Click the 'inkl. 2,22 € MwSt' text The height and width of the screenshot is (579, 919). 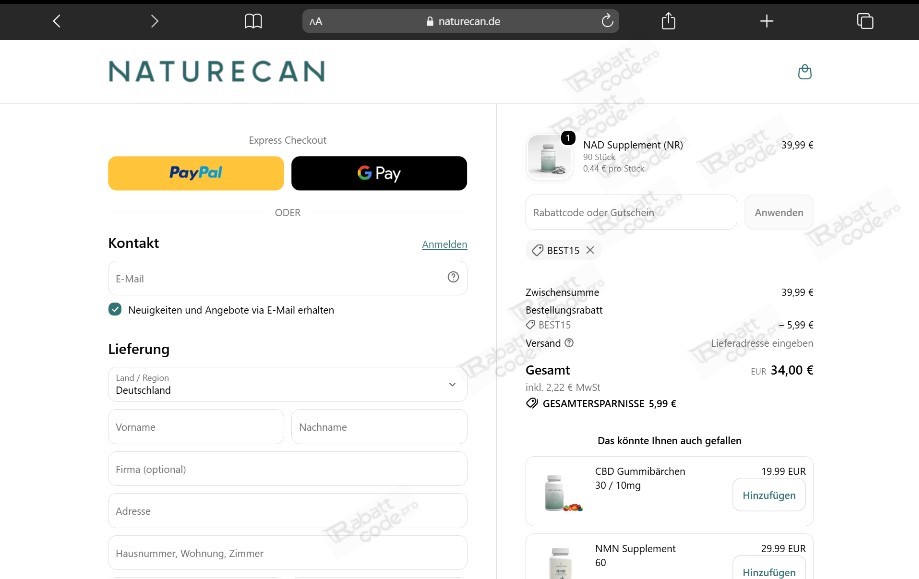[563, 387]
